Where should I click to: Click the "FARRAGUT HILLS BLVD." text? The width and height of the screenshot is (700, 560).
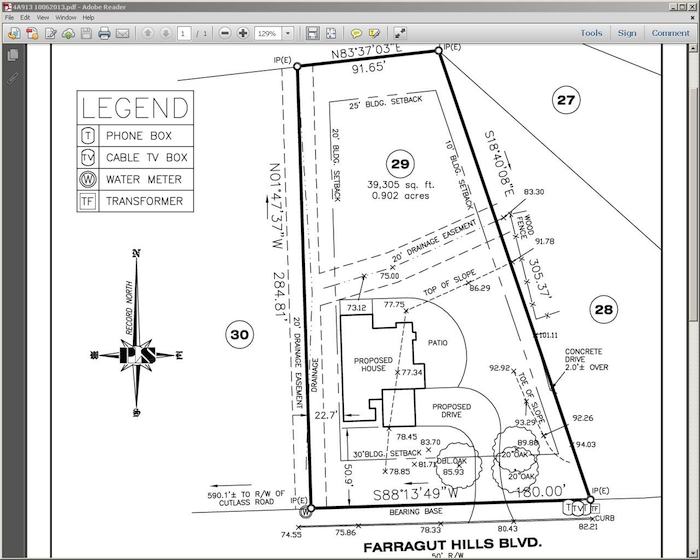(453, 545)
